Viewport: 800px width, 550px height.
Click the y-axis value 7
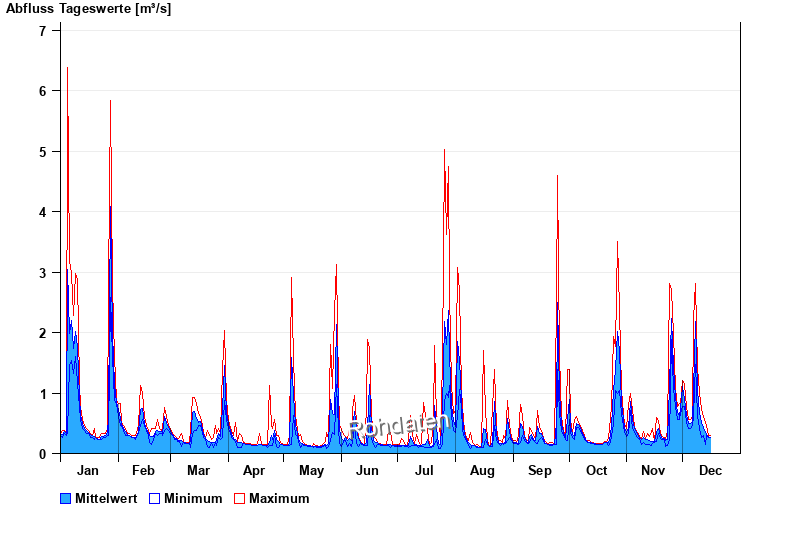click(43, 31)
